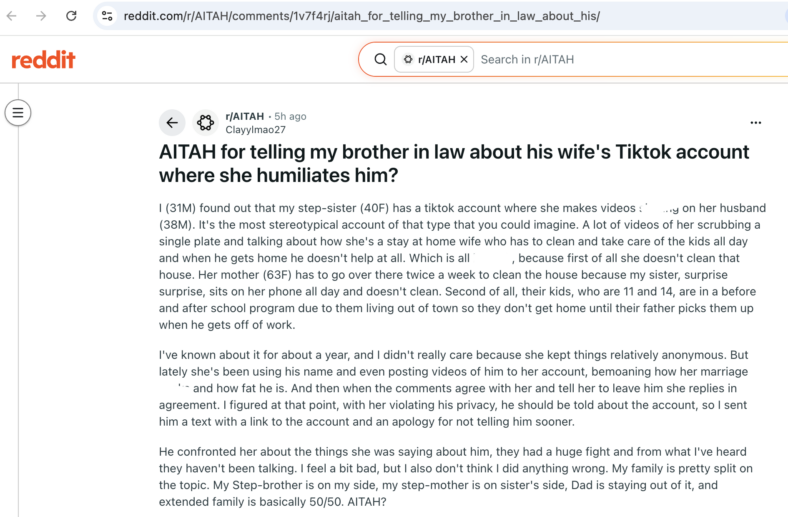
Task: Open the r/AITAH subreddit link
Action: [x=245, y=116]
